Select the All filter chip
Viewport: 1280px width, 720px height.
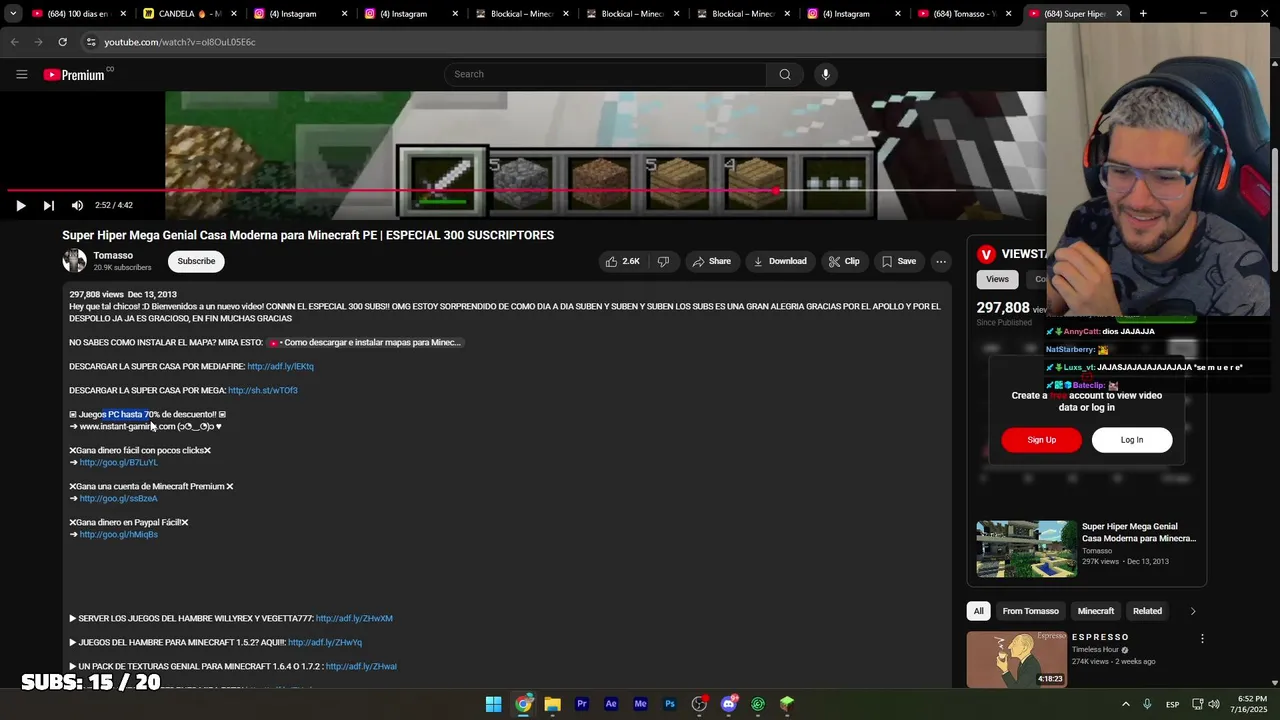pos(978,611)
